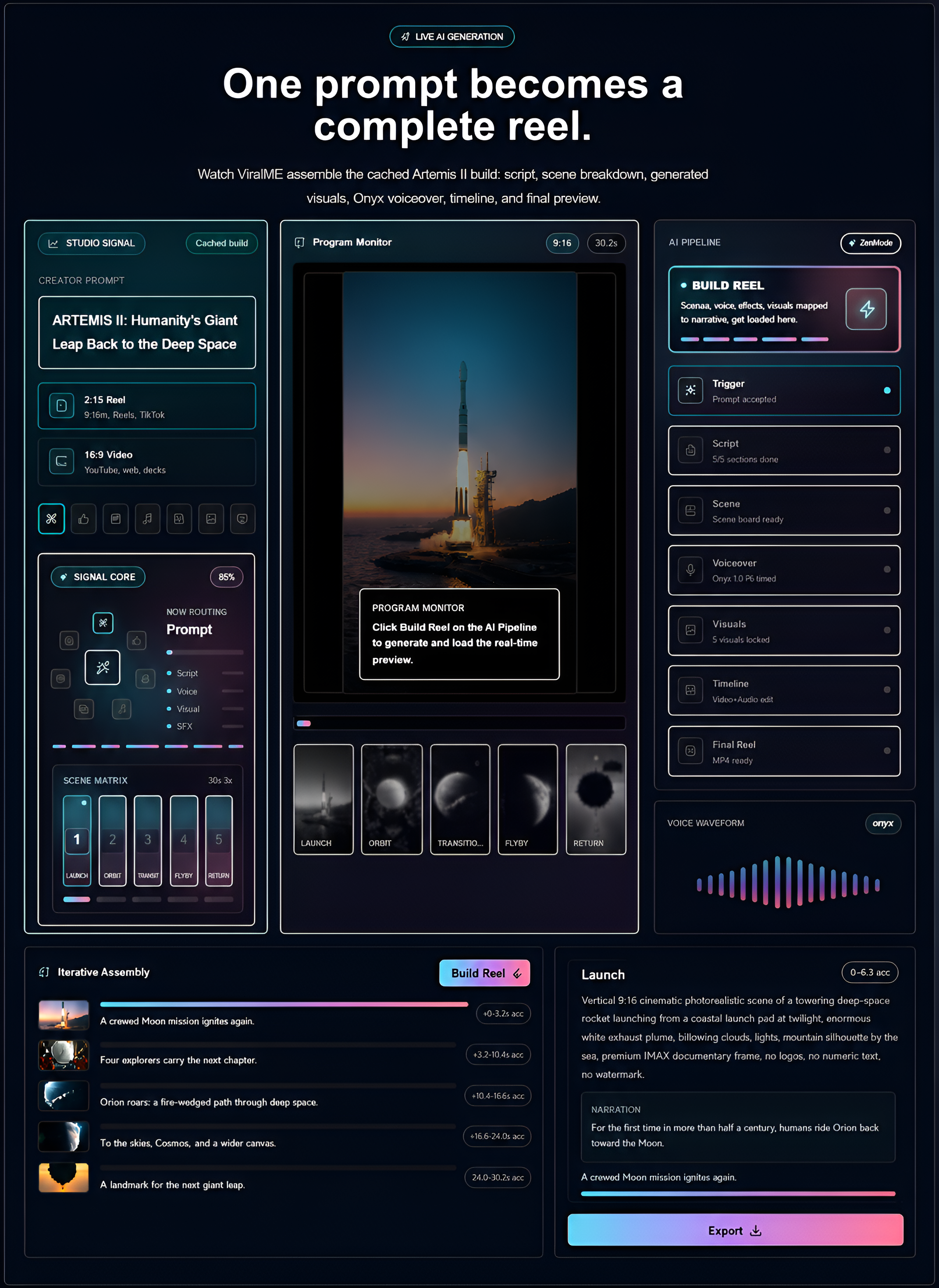Click the 0-6.3 acc badge in Launch panel

[870, 972]
